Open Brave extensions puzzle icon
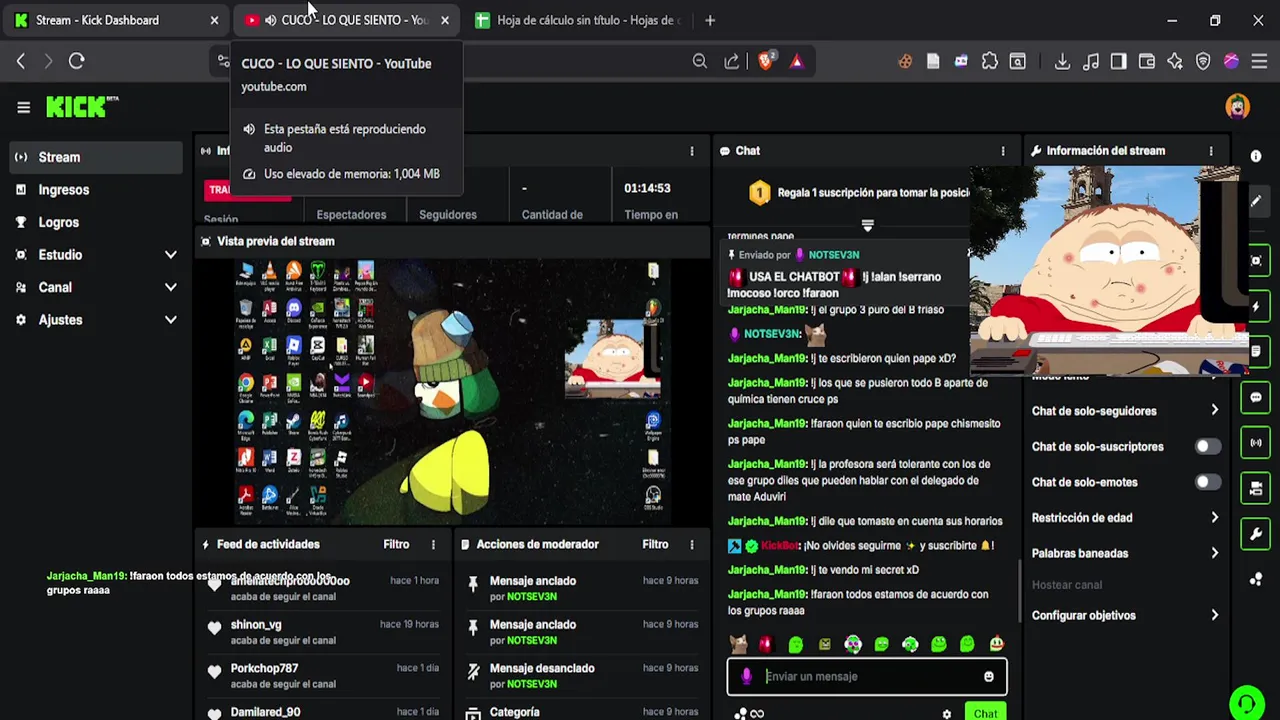The height and width of the screenshot is (720, 1280). click(989, 61)
